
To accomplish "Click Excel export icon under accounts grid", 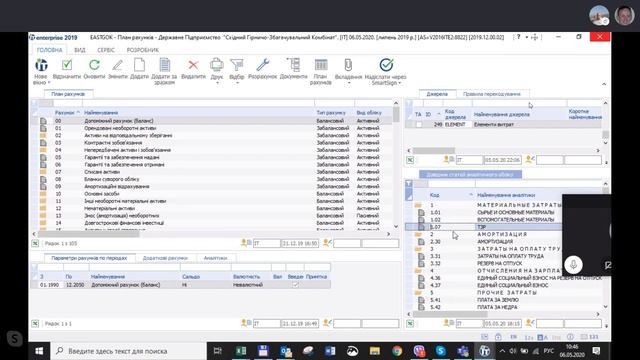I will point(35,243).
